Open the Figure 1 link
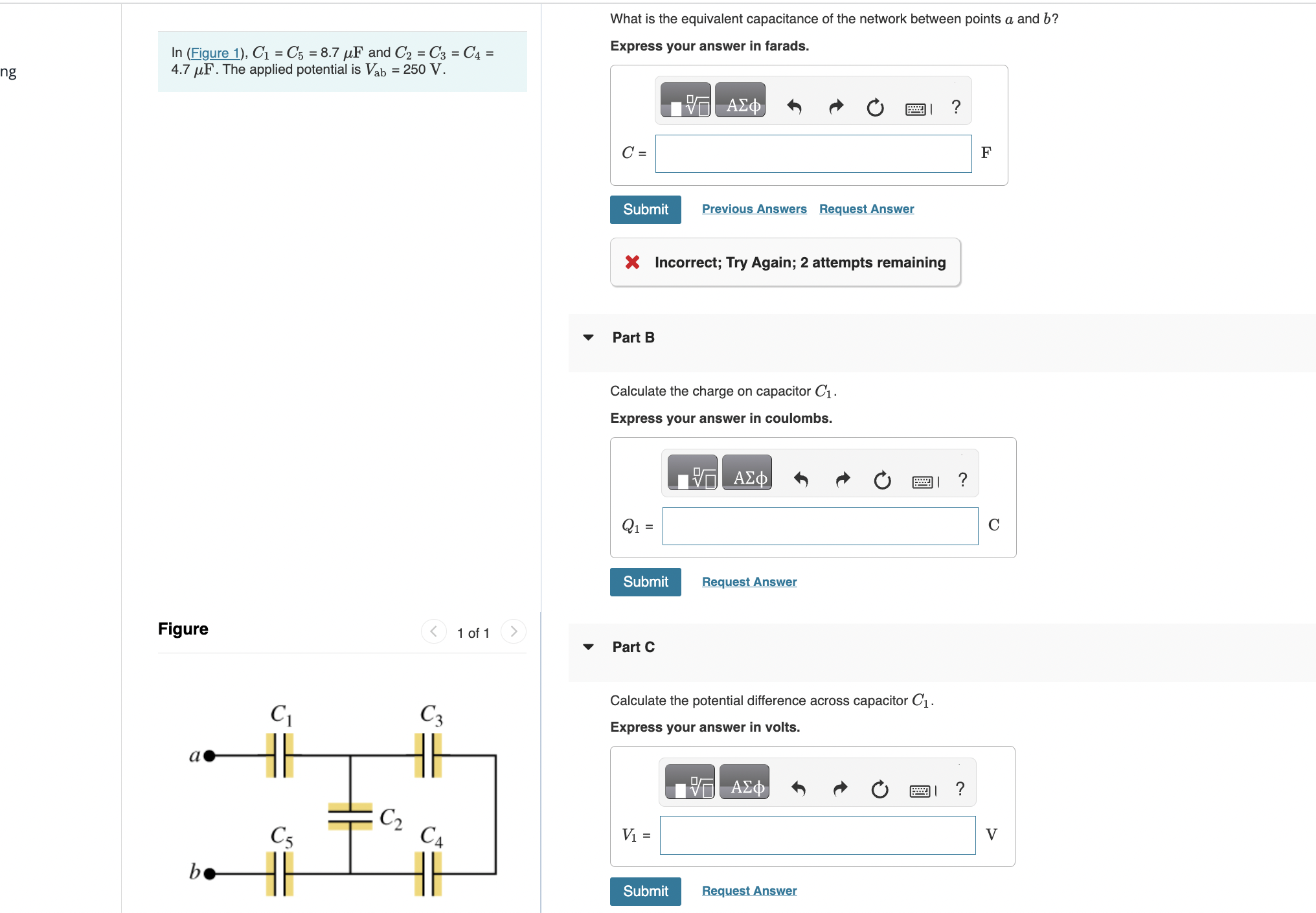The width and height of the screenshot is (1316, 913). [x=216, y=52]
